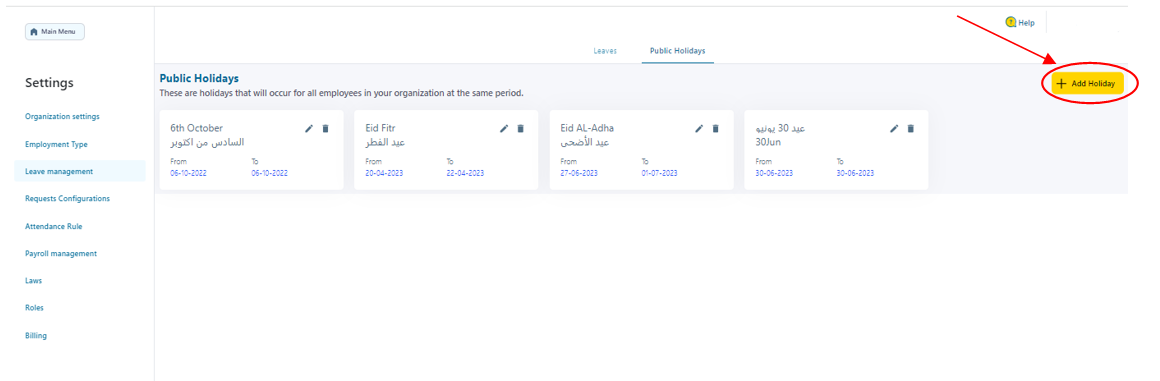Click the Main Menu button
1160x381 pixels.
[x=55, y=32]
